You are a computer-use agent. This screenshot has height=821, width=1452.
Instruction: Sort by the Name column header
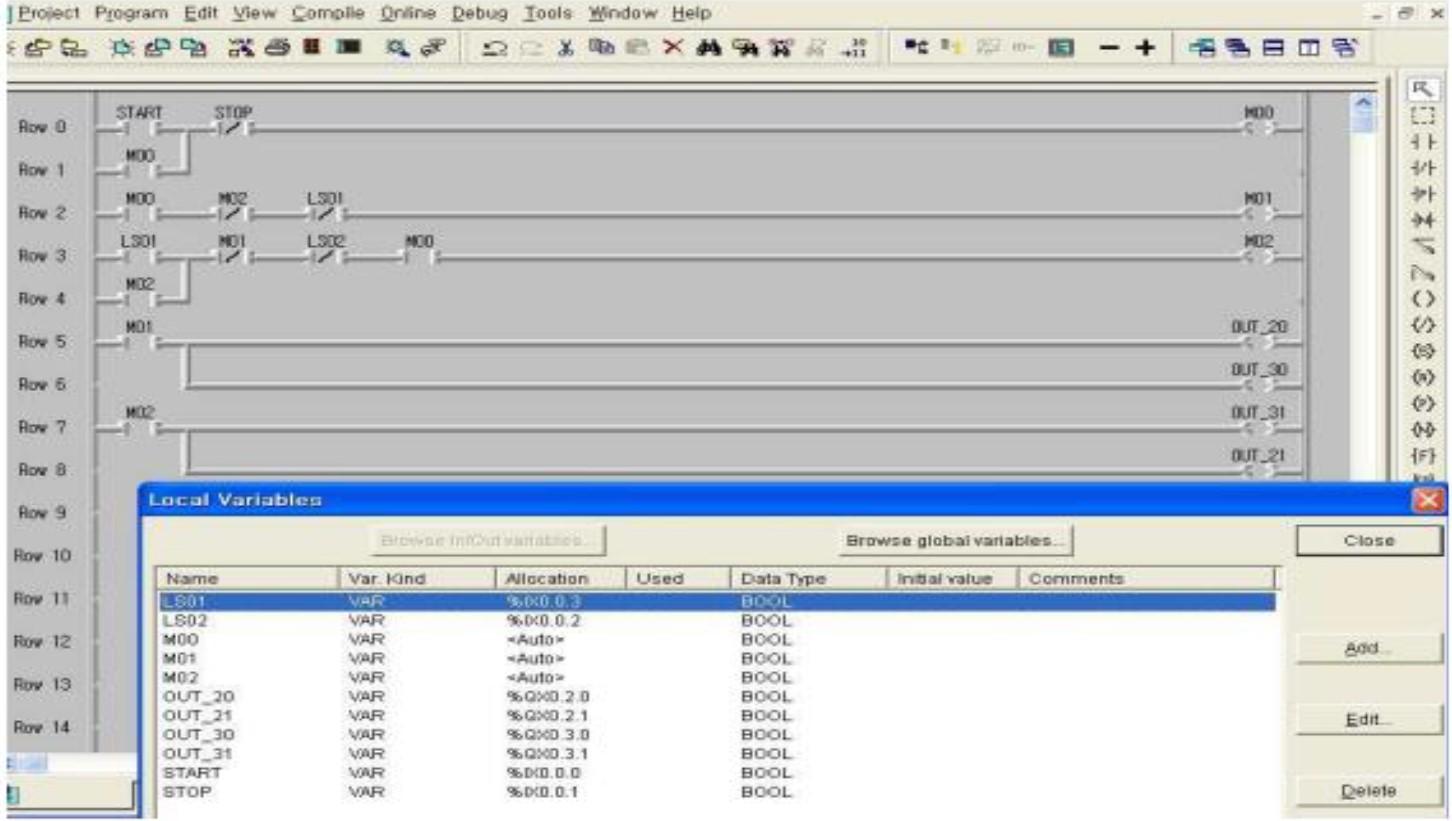tap(248, 578)
